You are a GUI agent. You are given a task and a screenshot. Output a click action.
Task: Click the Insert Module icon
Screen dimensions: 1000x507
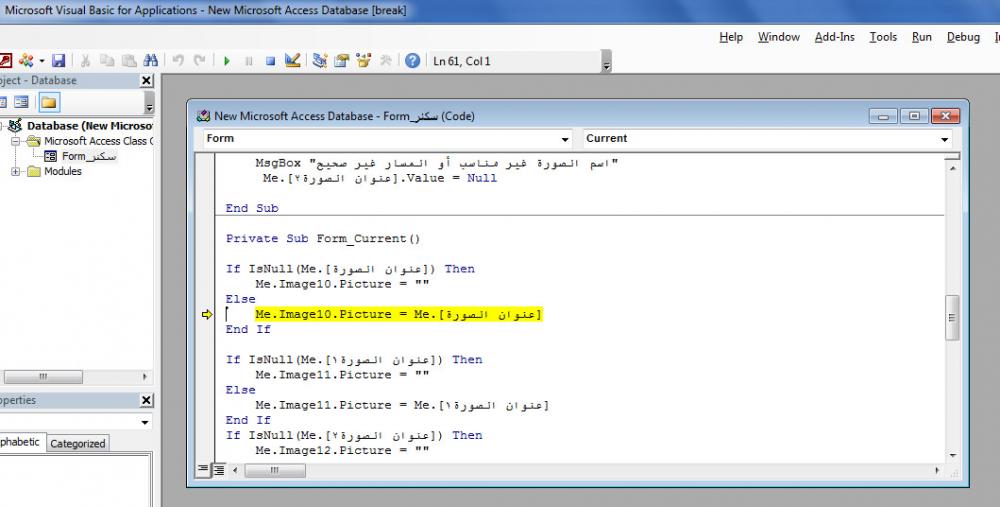pyautogui.click(x=26, y=61)
